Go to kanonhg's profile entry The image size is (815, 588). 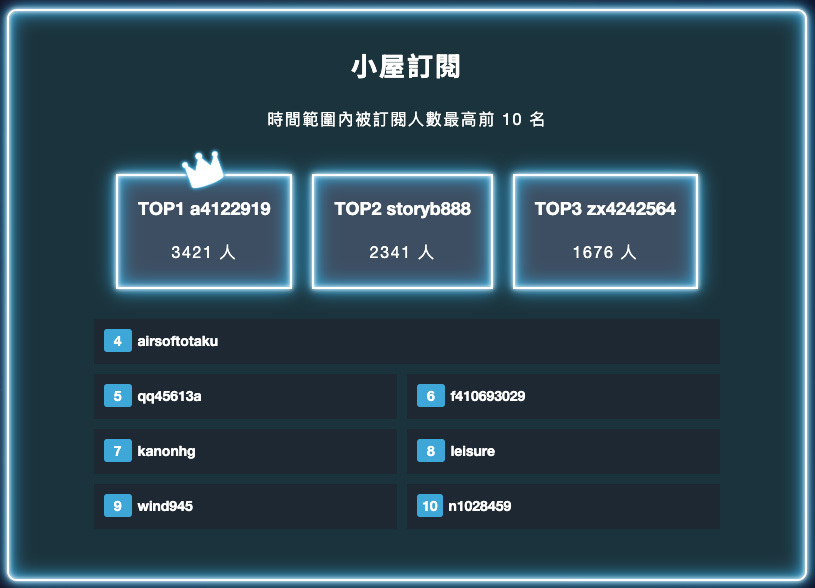tap(167, 451)
